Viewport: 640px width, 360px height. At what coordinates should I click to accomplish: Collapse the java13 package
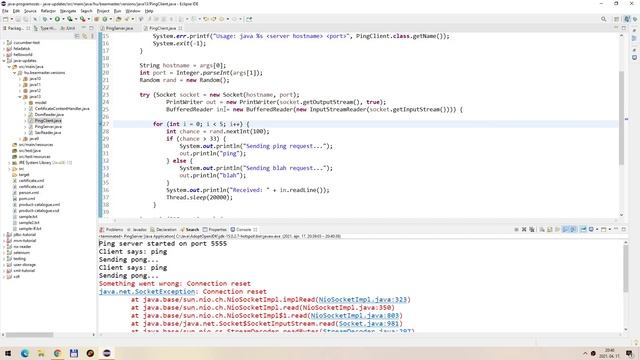tap(20, 97)
